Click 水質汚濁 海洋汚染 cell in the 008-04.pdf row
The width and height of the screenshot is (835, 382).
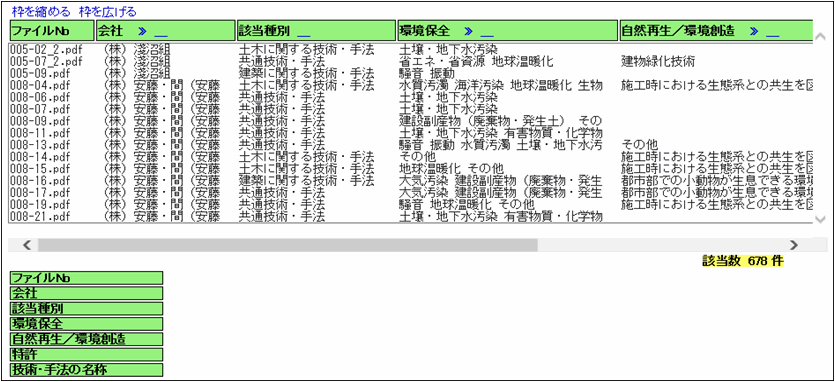click(501, 84)
